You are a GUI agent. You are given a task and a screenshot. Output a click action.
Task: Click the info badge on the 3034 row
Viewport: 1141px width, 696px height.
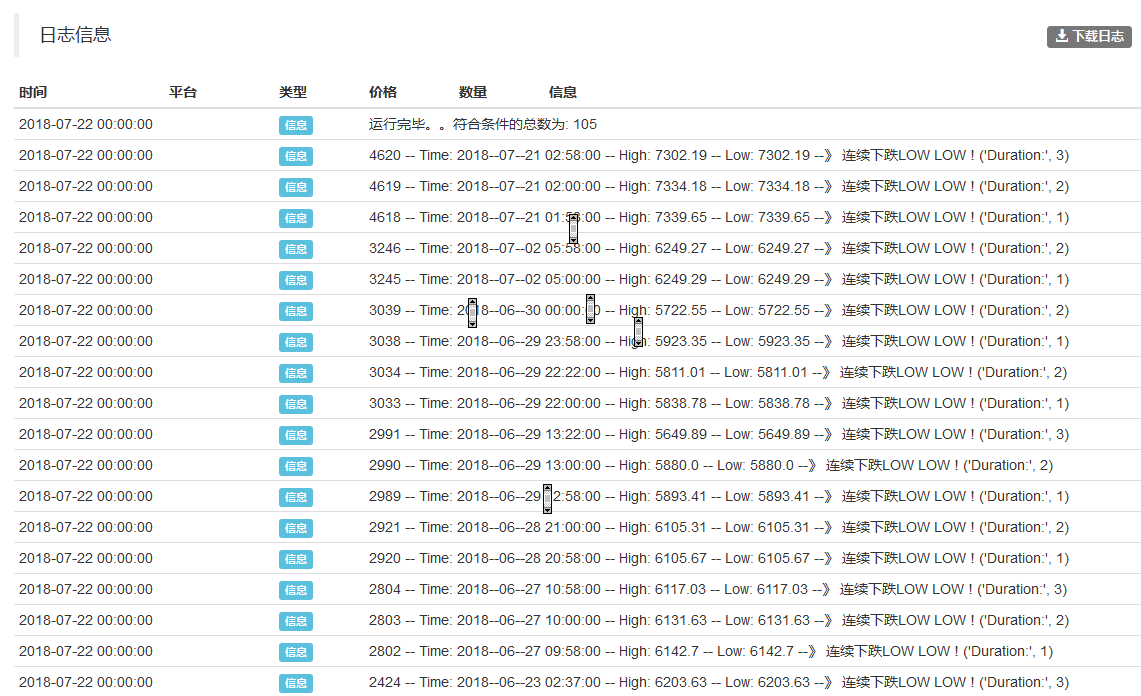[x=296, y=373]
